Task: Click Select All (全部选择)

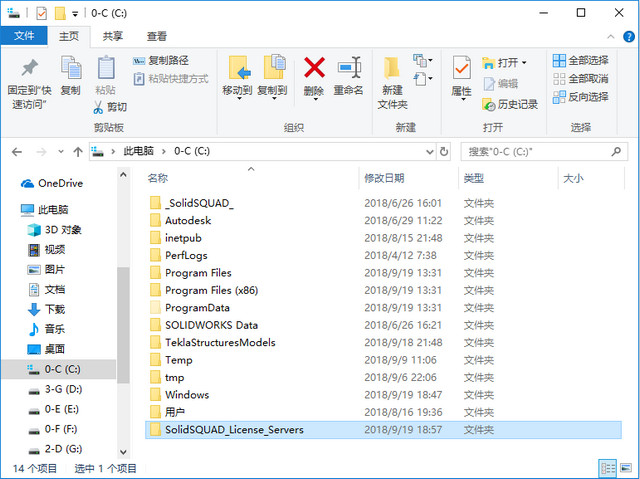Action: pyautogui.click(x=580, y=61)
